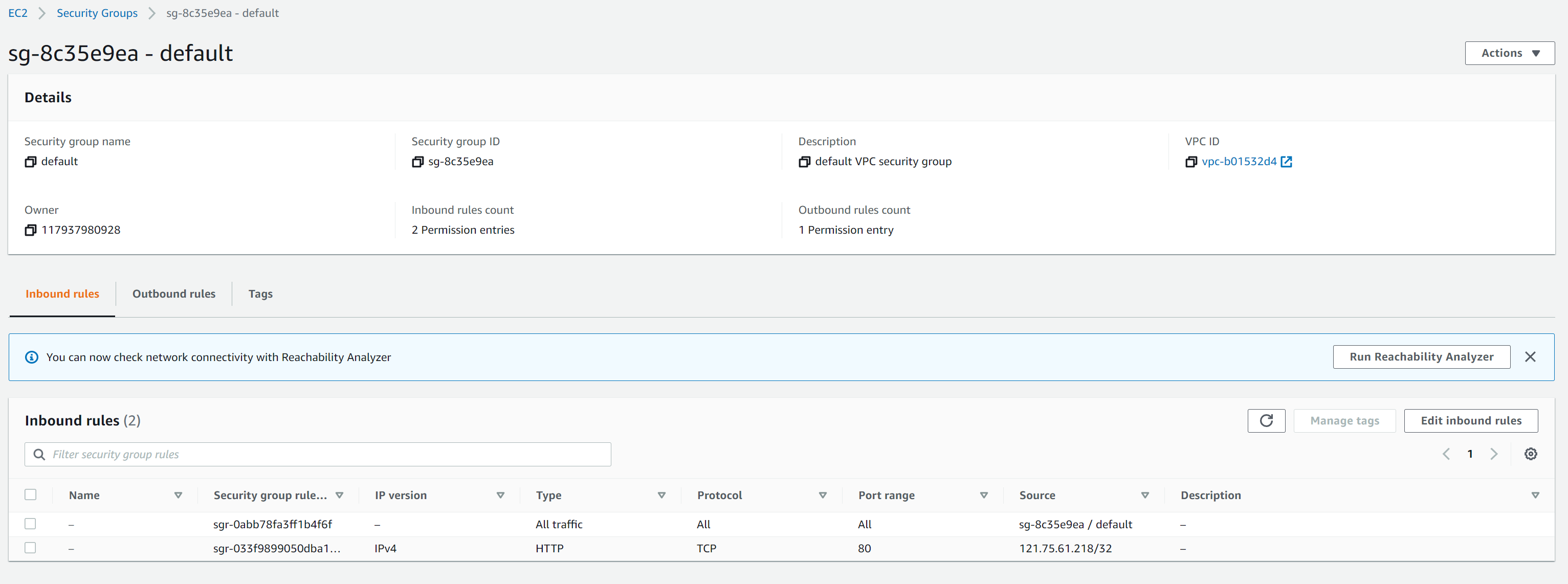Screen dimensions: 1568x584
Task: Check the All traffic rule row
Action: coord(30,524)
